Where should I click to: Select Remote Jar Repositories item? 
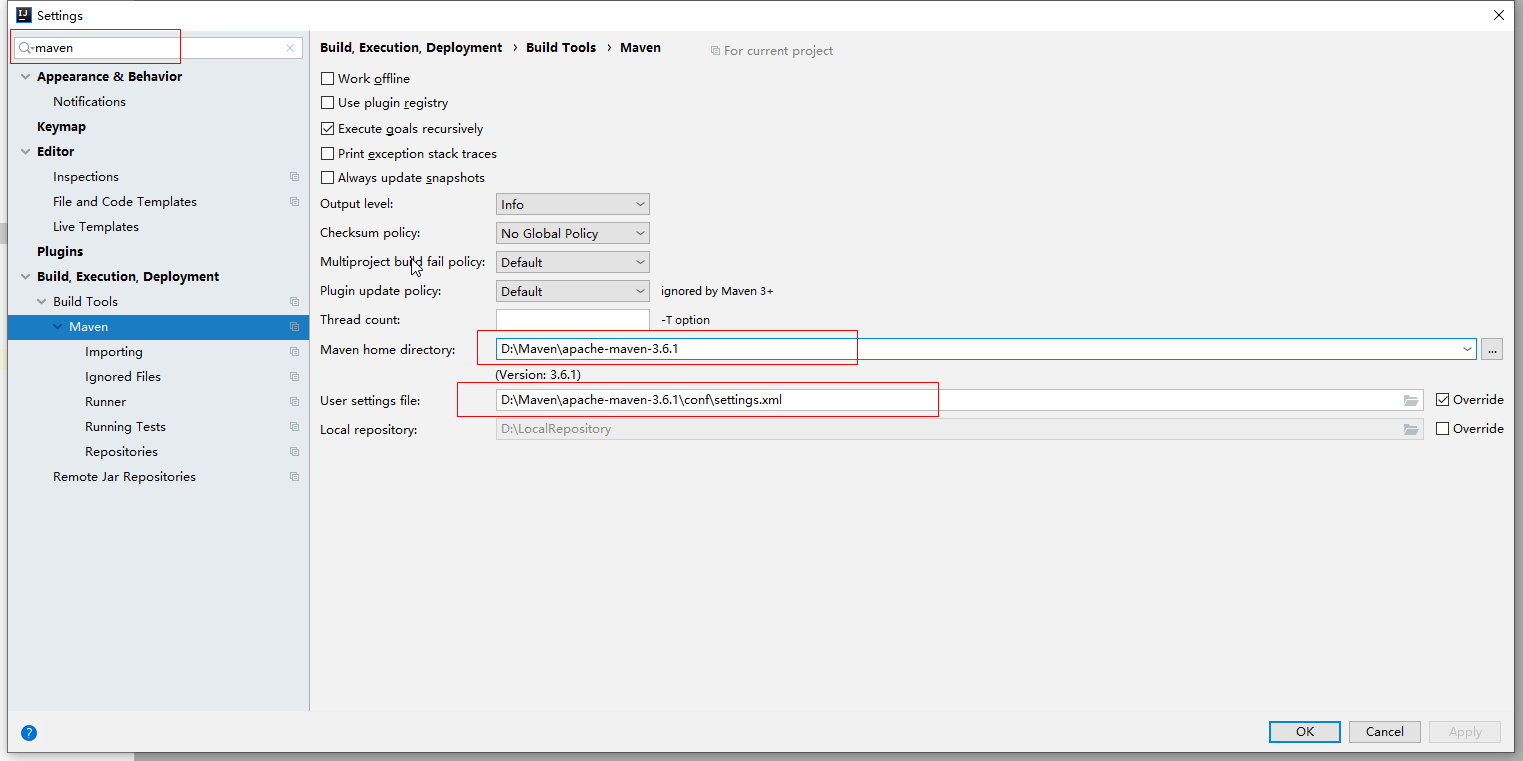124,477
